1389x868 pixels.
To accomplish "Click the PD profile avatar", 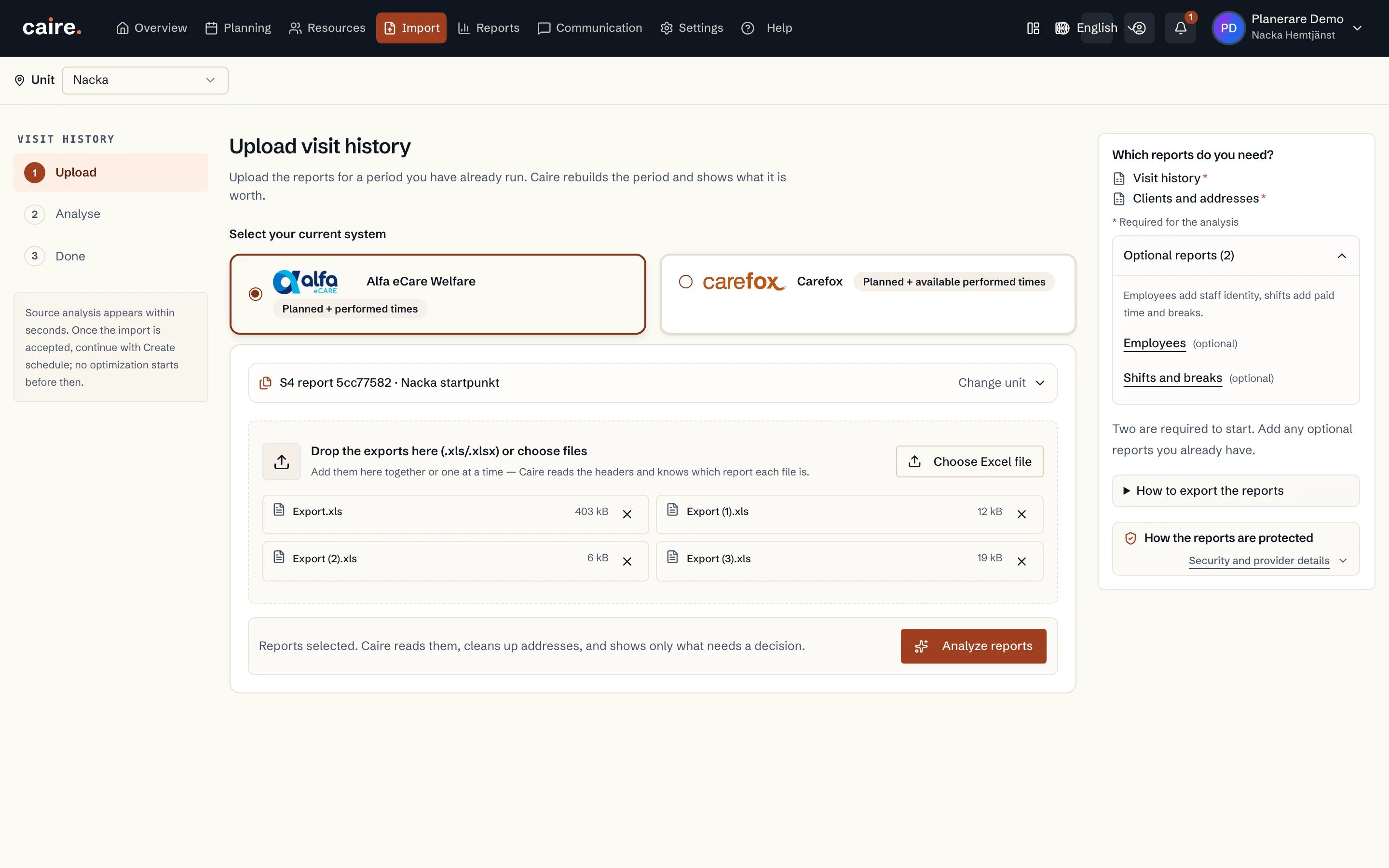I will click(x=1228, y=28).
